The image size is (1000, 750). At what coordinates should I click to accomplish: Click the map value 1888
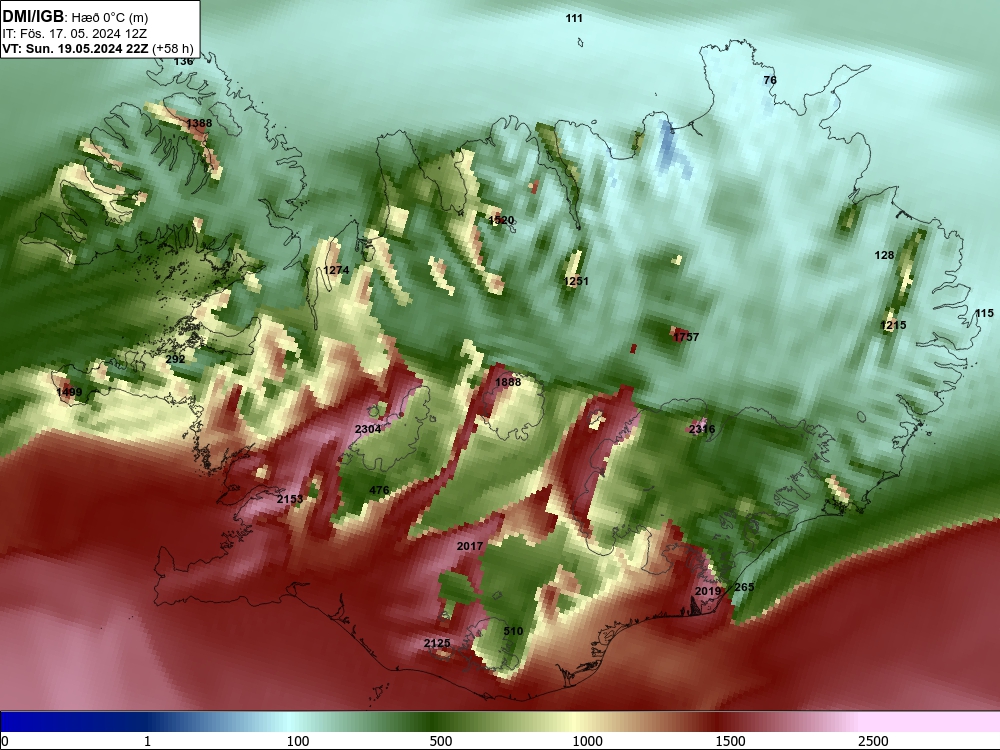508,382
